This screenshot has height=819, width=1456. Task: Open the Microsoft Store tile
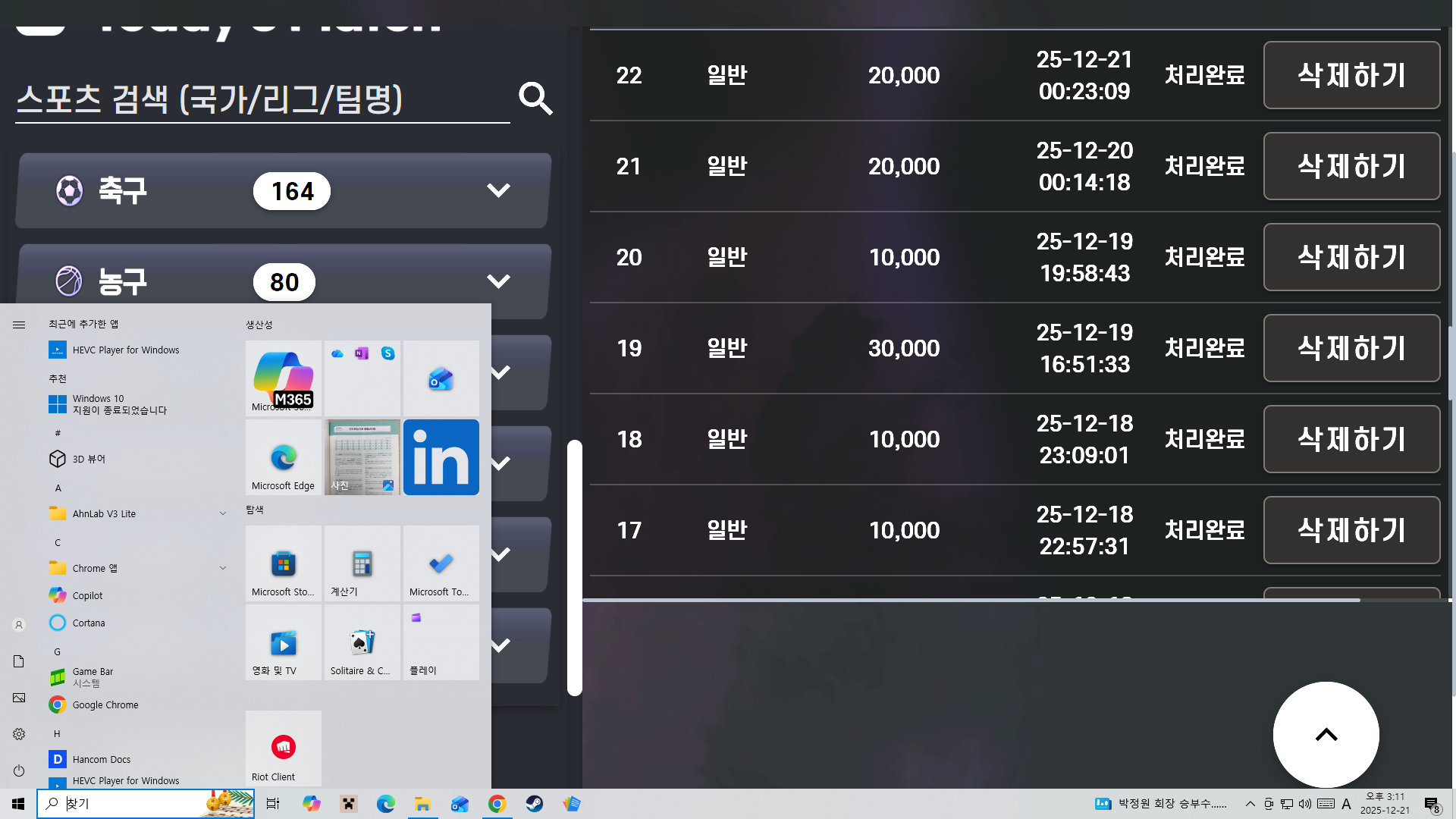(284, 564)
